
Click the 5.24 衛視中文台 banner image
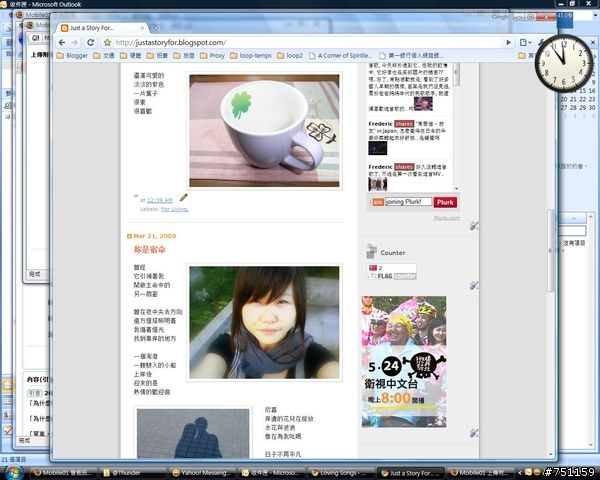coord(404,362)
